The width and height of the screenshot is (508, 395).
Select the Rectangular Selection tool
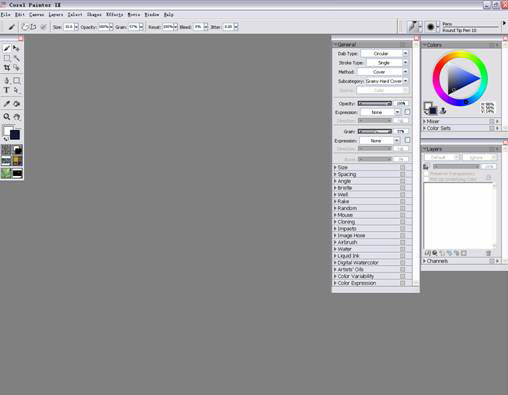point(6,58)
